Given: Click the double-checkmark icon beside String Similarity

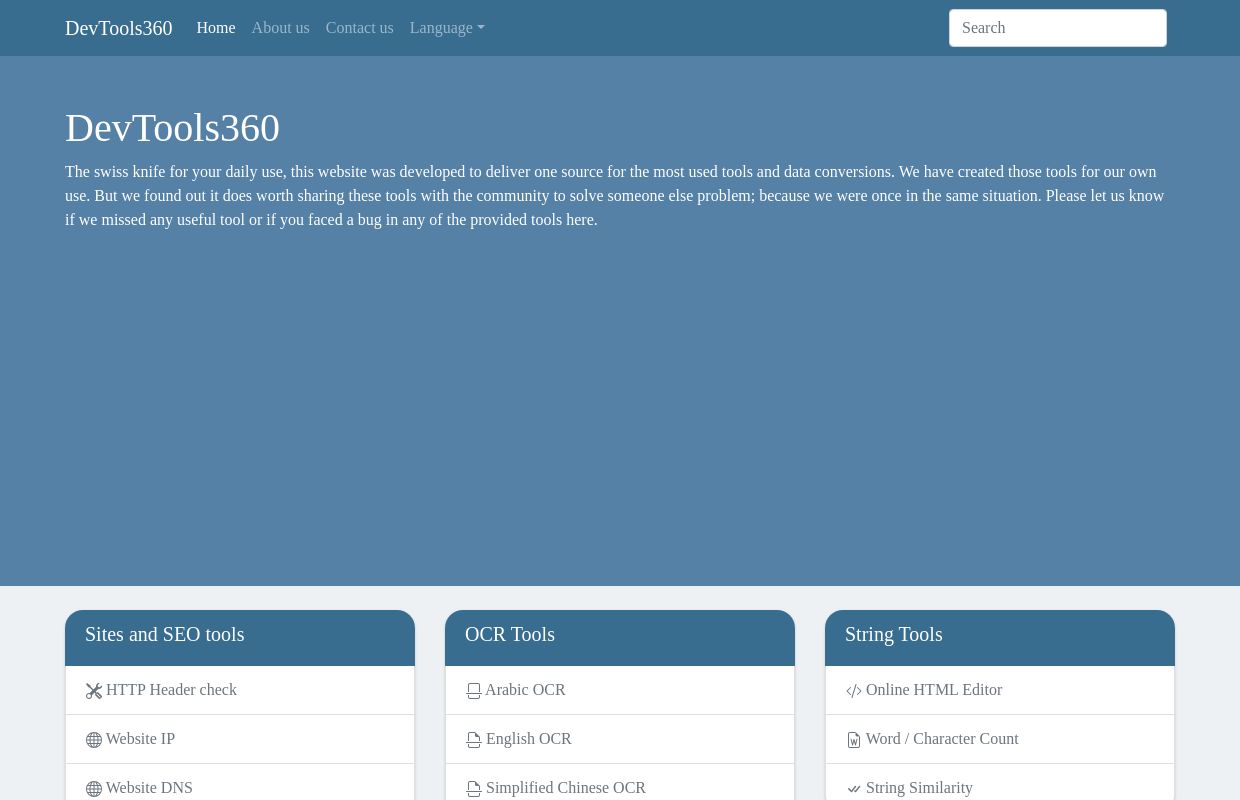Looking at the screenshot, I should click(x=854, y=789).
